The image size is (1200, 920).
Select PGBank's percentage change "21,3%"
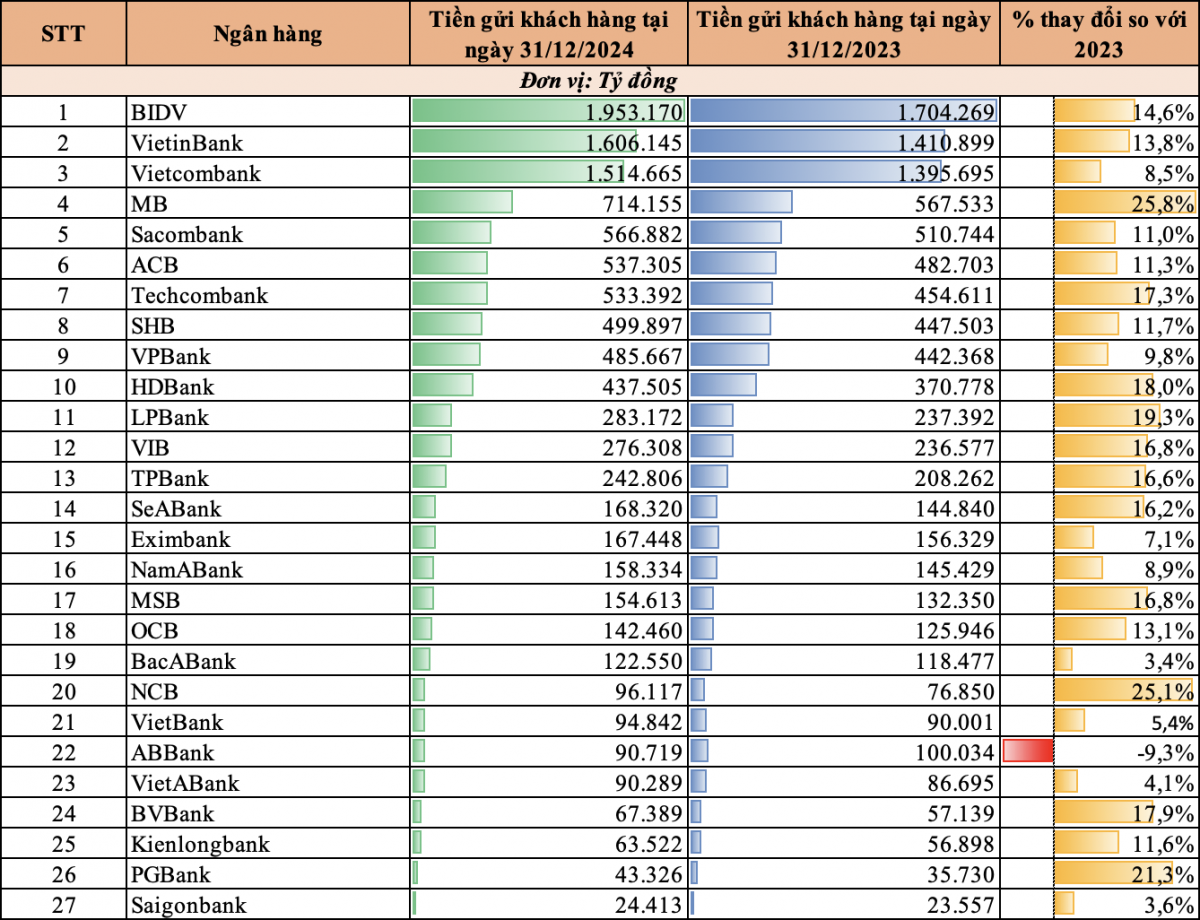(x=1165, y=875)
